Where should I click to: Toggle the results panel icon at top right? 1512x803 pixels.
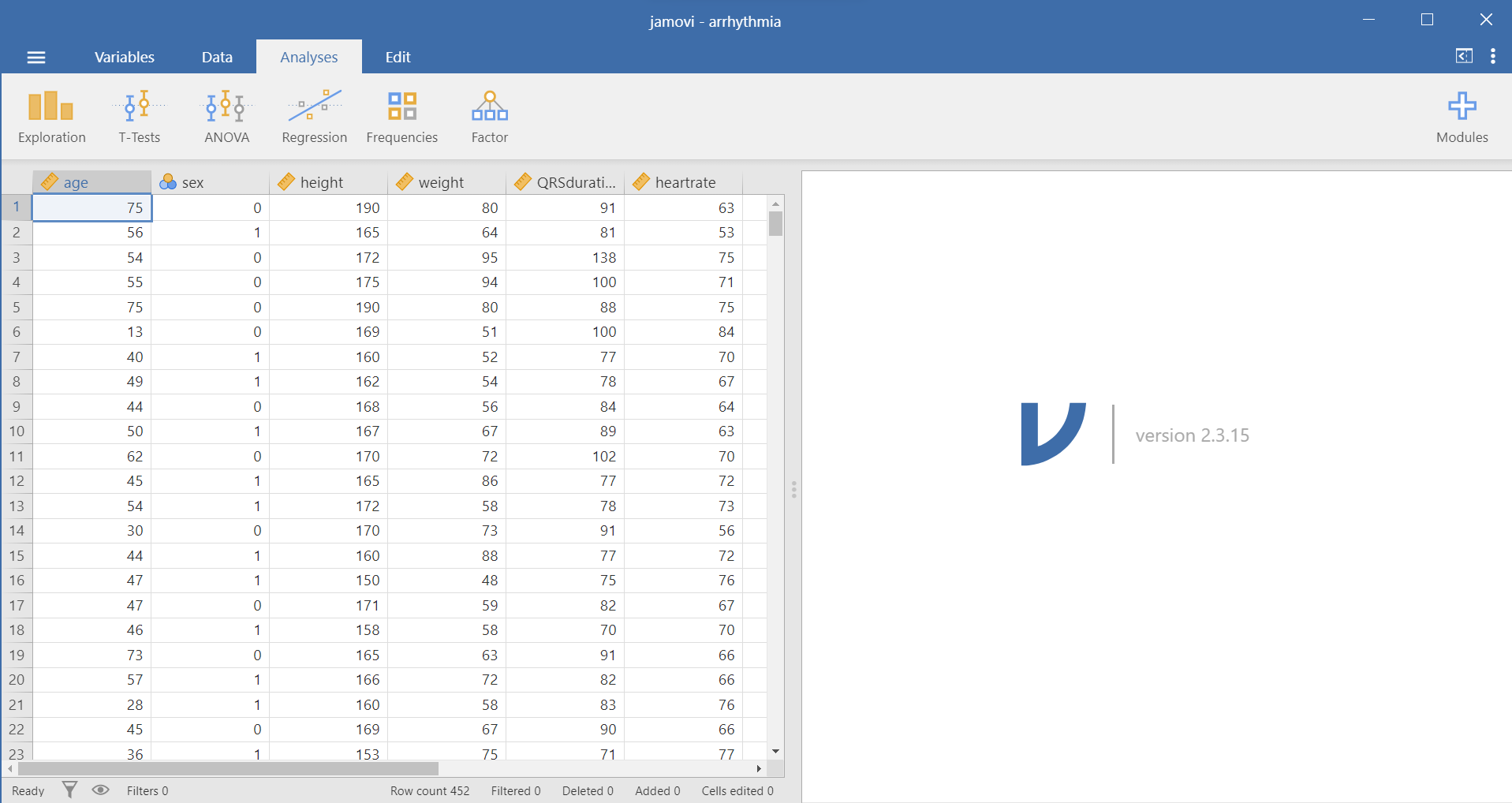(x=1464, y=56)
